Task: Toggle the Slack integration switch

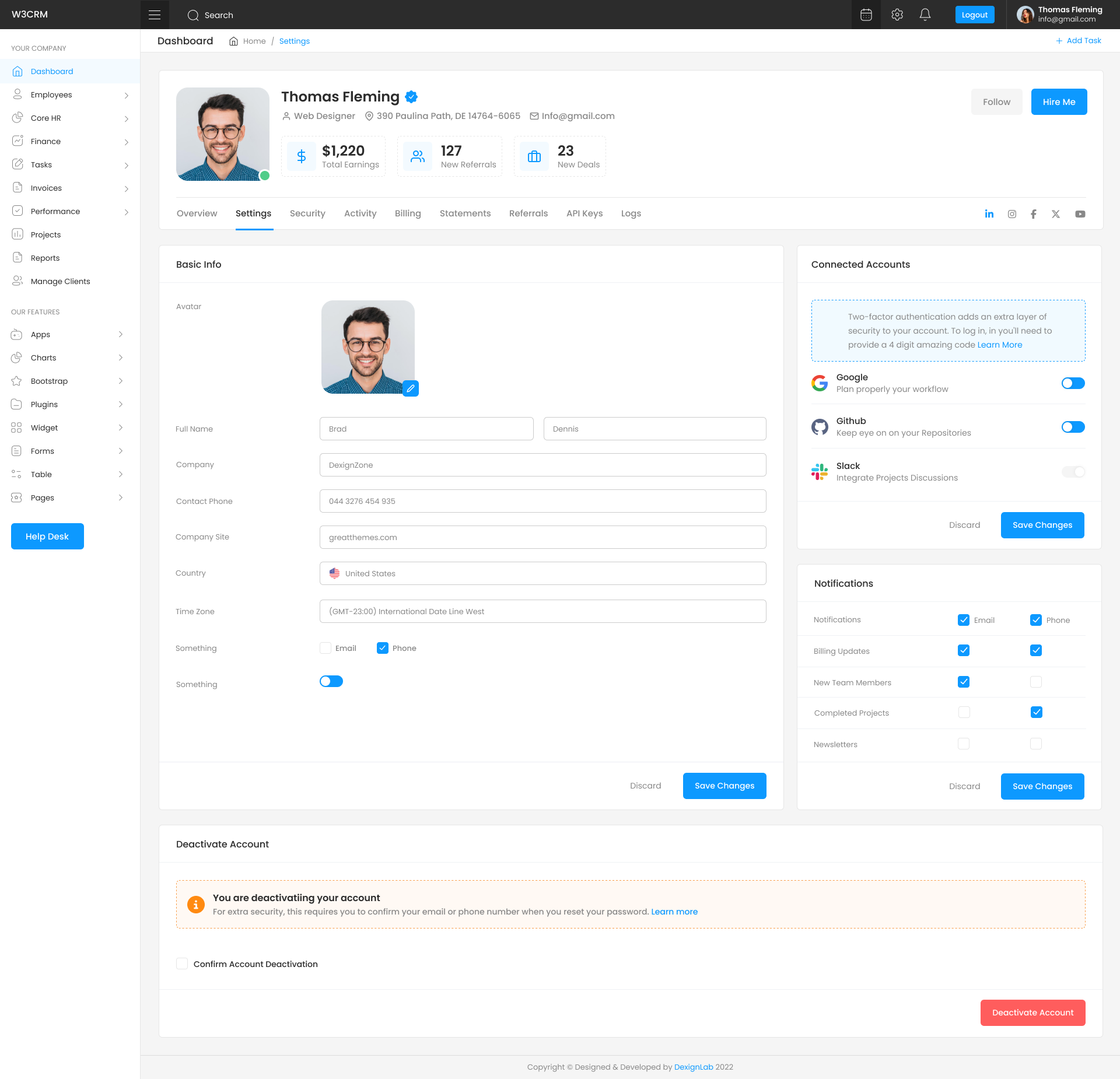Action: point(1073,472)
